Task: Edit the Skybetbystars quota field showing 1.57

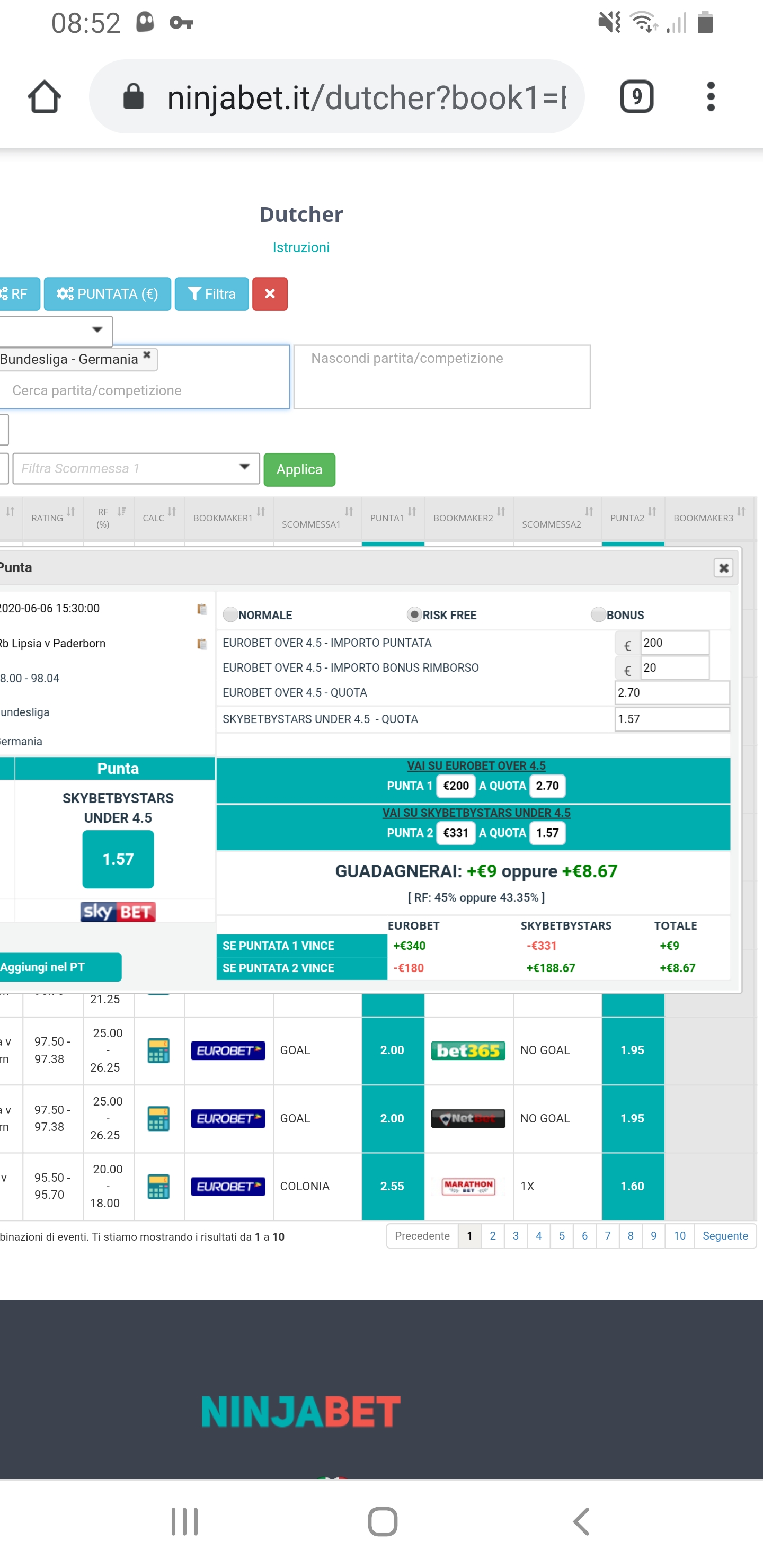Action: point(672,719)
